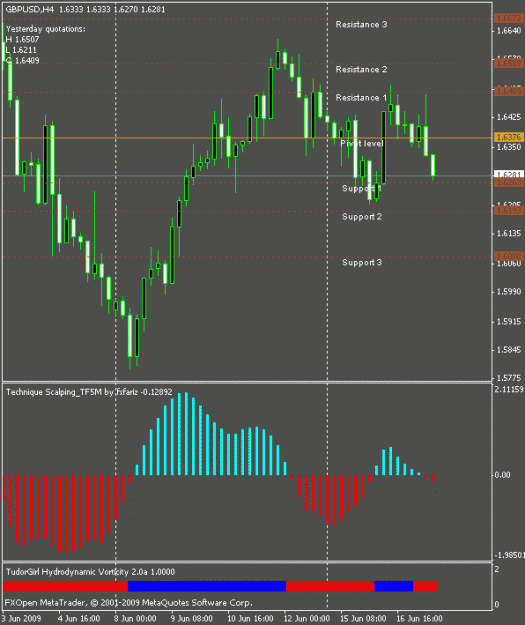Click the 'Pivot level' label
Viewport: 525px width, 625px height.
click(362, 143)
